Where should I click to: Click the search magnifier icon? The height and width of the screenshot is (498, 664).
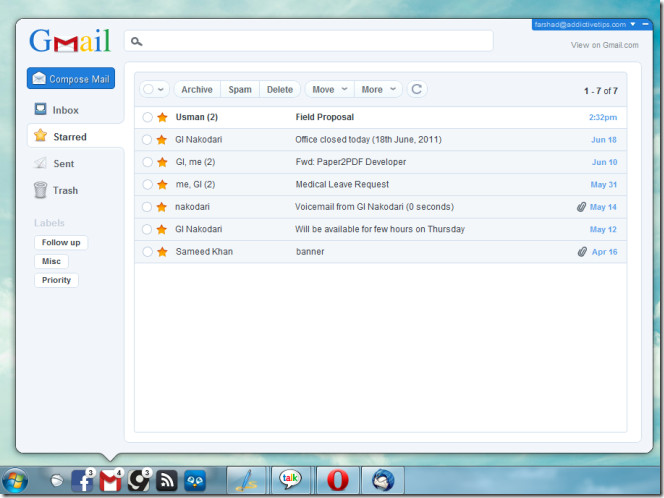pyautogui.click(x=136, y=42)
